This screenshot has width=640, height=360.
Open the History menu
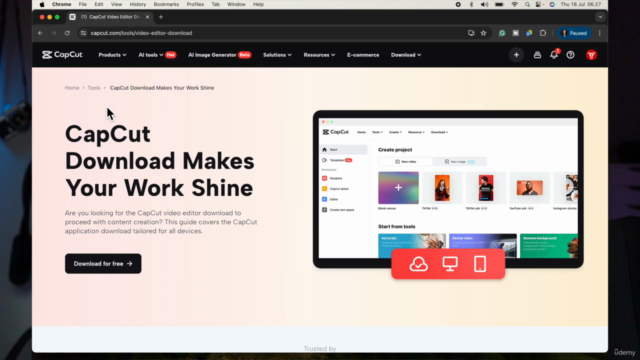pyautogui.click(x=138, y=4)
